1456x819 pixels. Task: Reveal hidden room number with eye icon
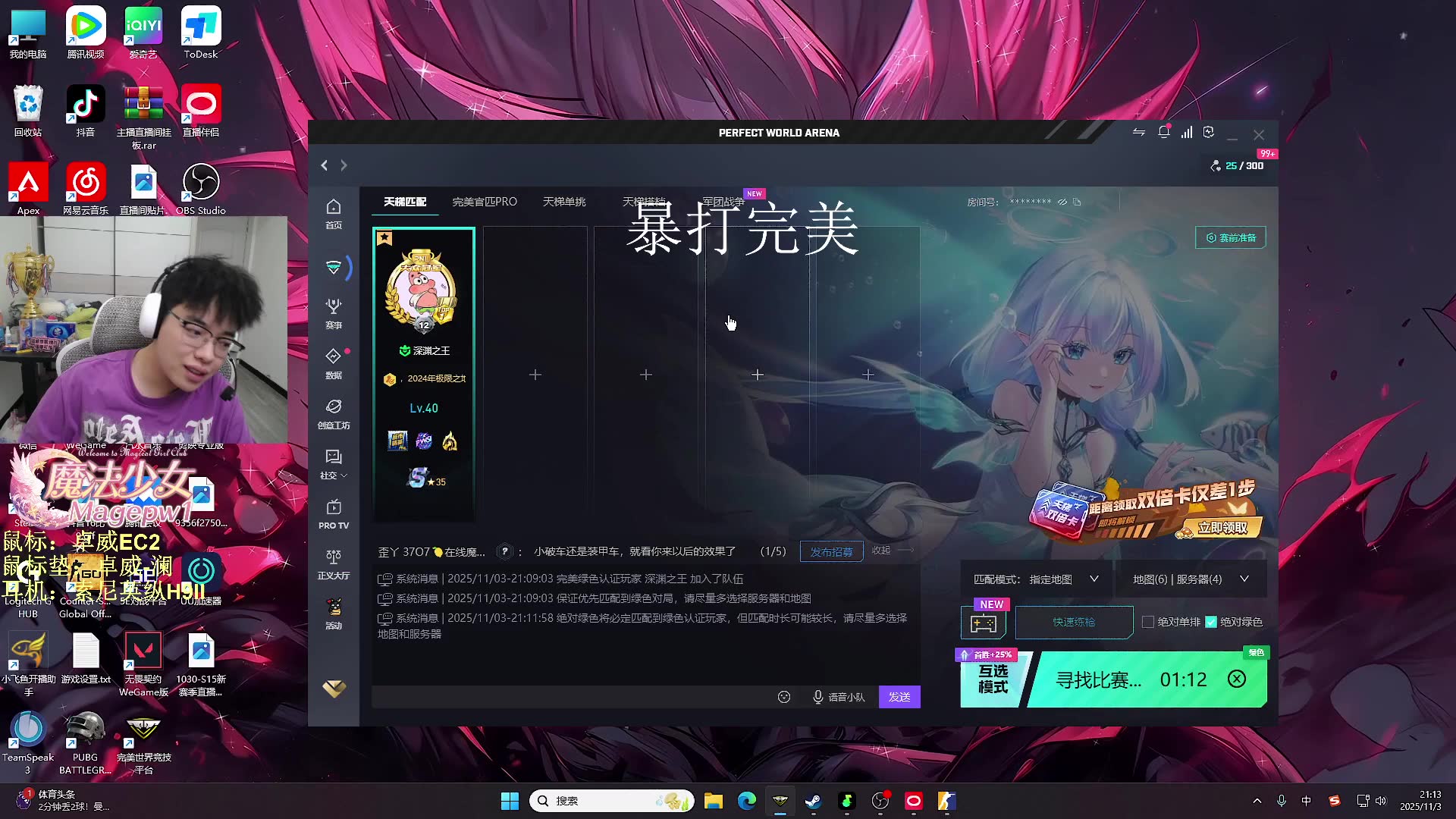[x=1062, y=202]
